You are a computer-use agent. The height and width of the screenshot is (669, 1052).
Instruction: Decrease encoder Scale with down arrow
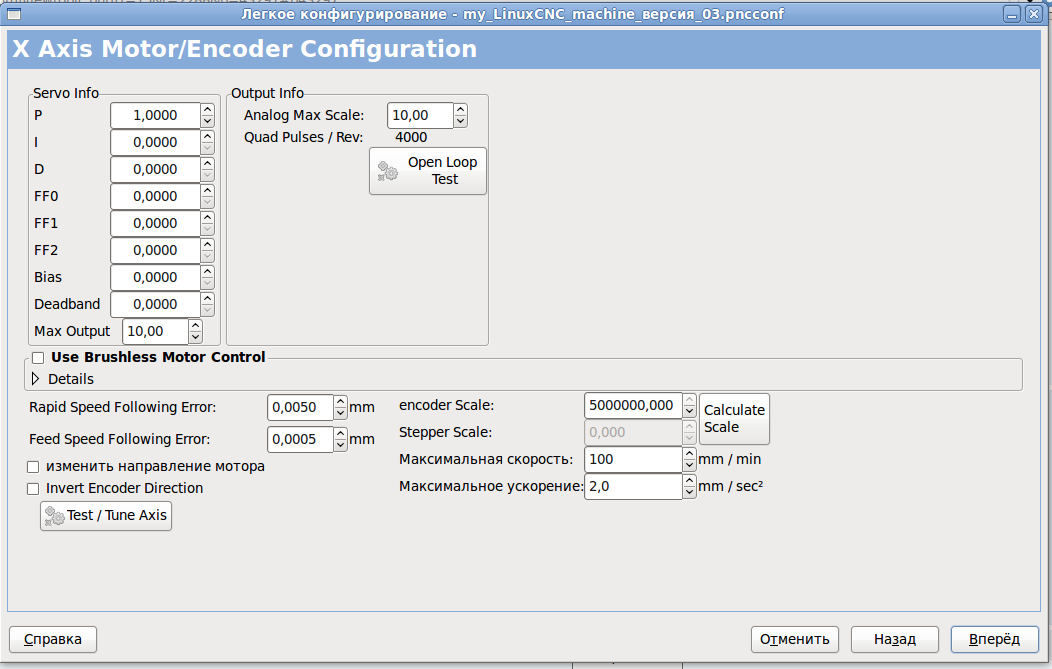(689, 411)
